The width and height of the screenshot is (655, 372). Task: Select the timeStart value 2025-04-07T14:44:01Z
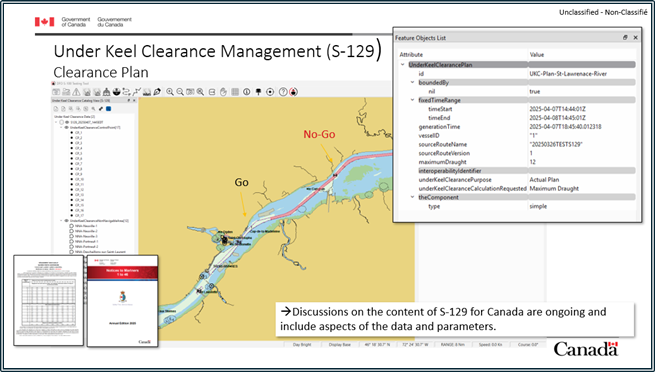[x=558, y=109]
